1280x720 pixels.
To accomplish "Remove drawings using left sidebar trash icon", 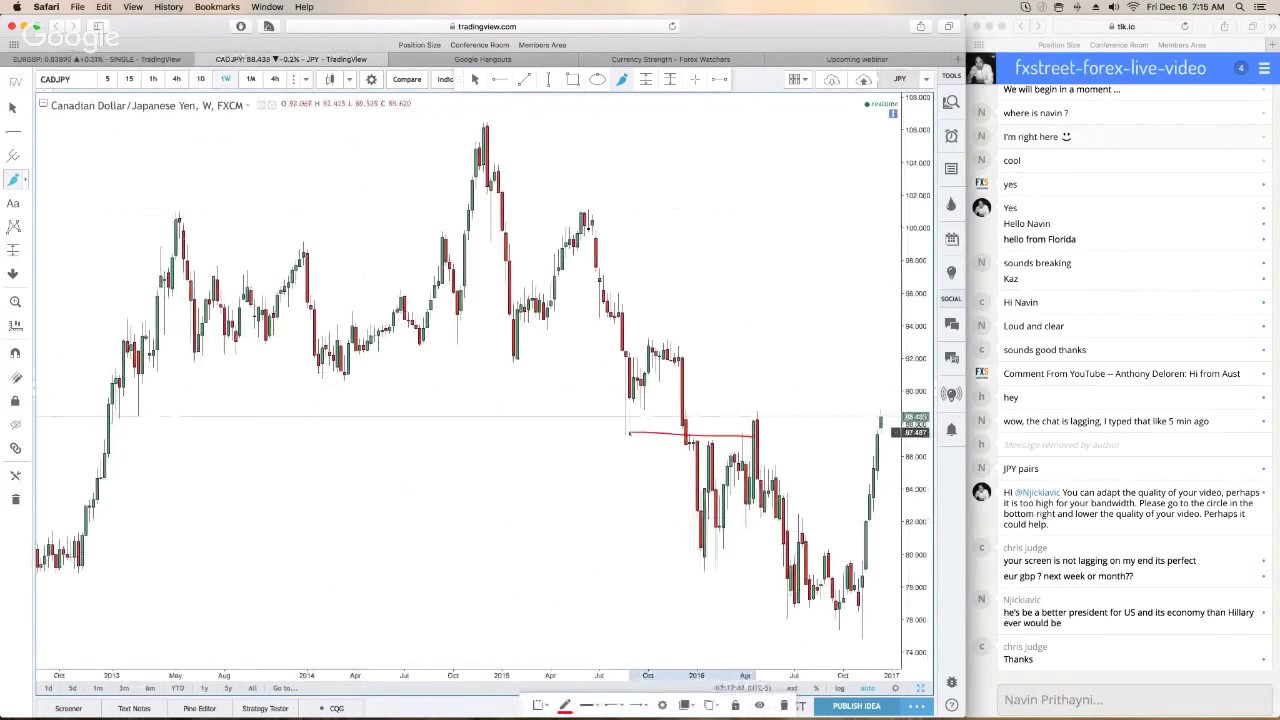I will click(15, 499).
